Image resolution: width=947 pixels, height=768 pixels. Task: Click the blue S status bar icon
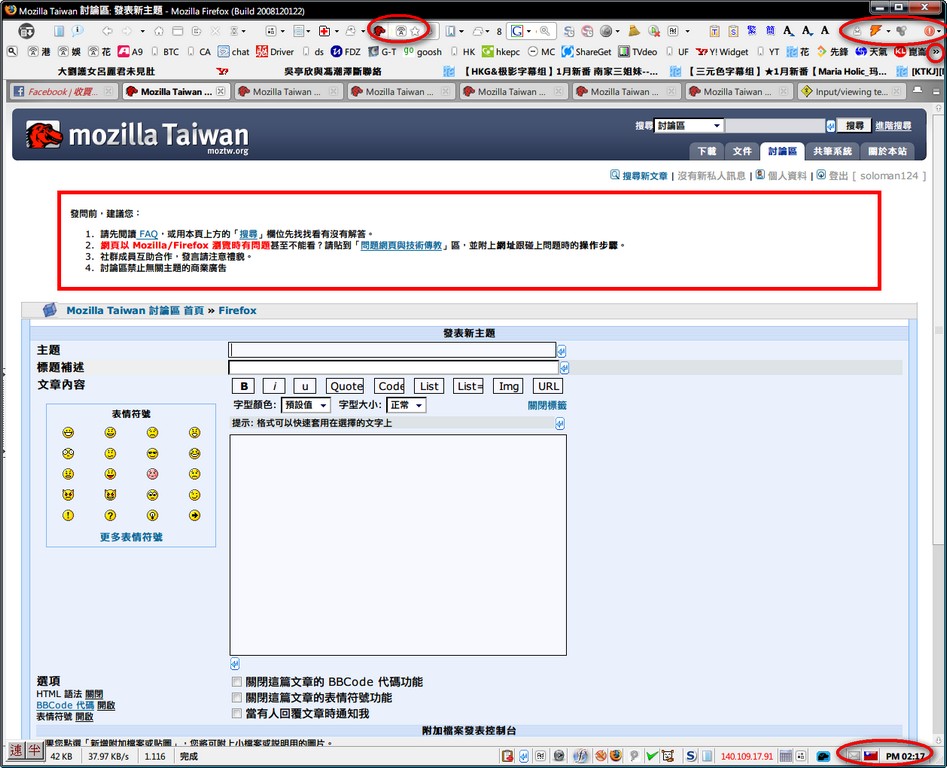pos(691,755)
